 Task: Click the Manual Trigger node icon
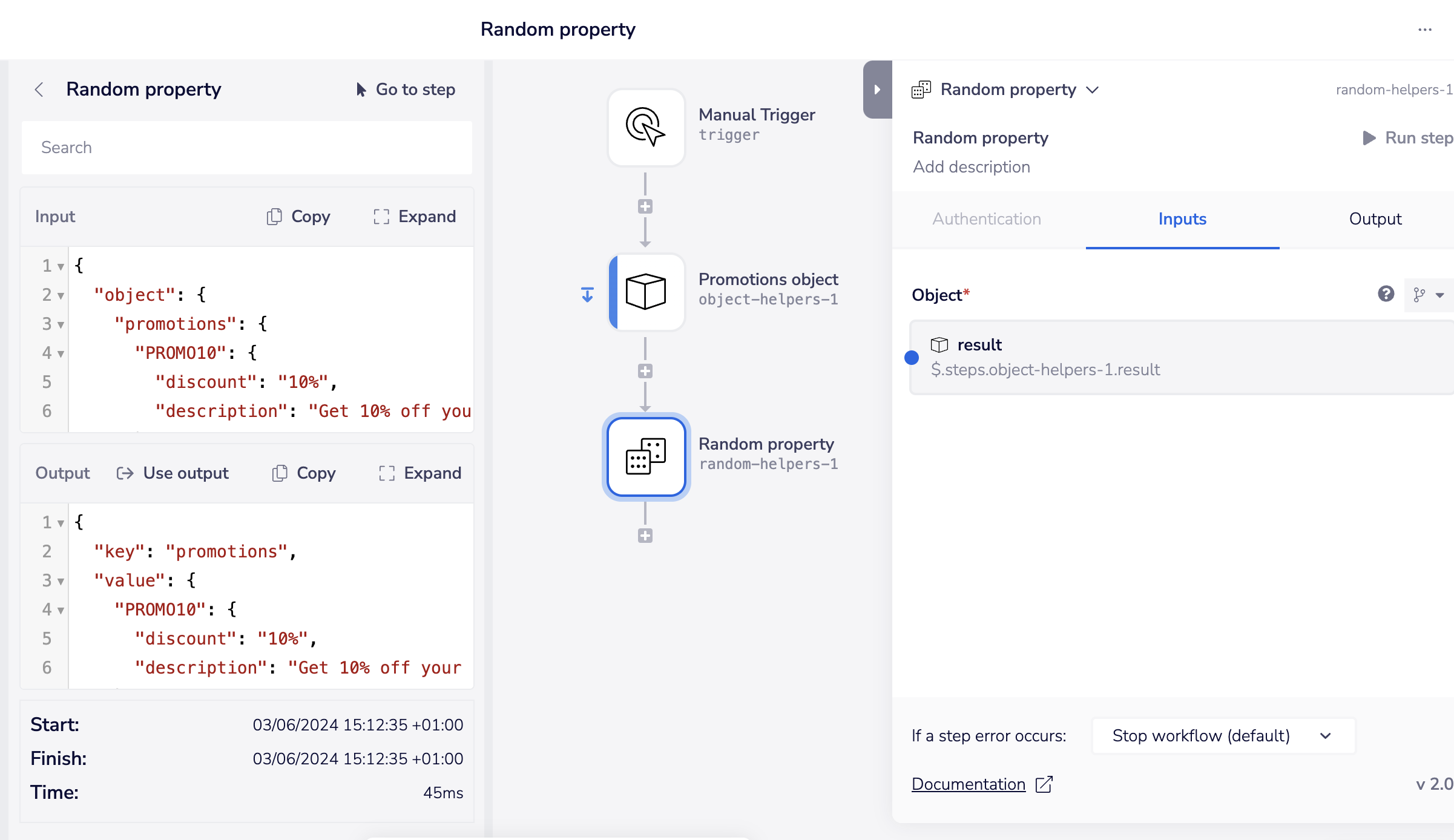[x=646, y=127]
